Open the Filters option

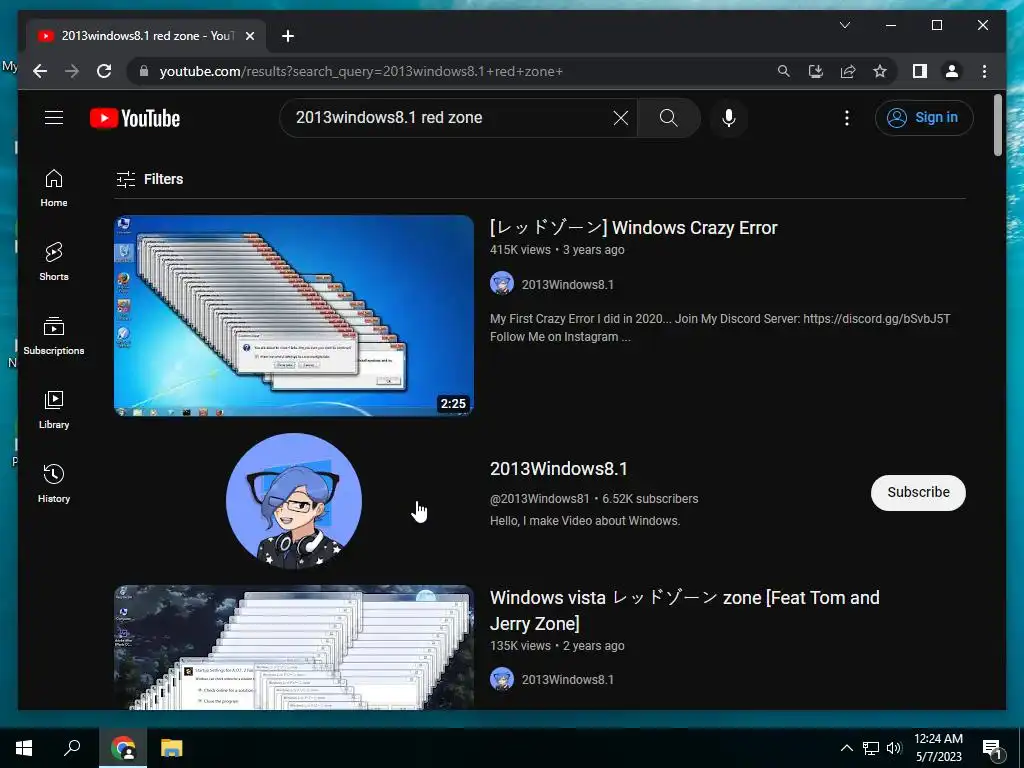tap(150, 179)
